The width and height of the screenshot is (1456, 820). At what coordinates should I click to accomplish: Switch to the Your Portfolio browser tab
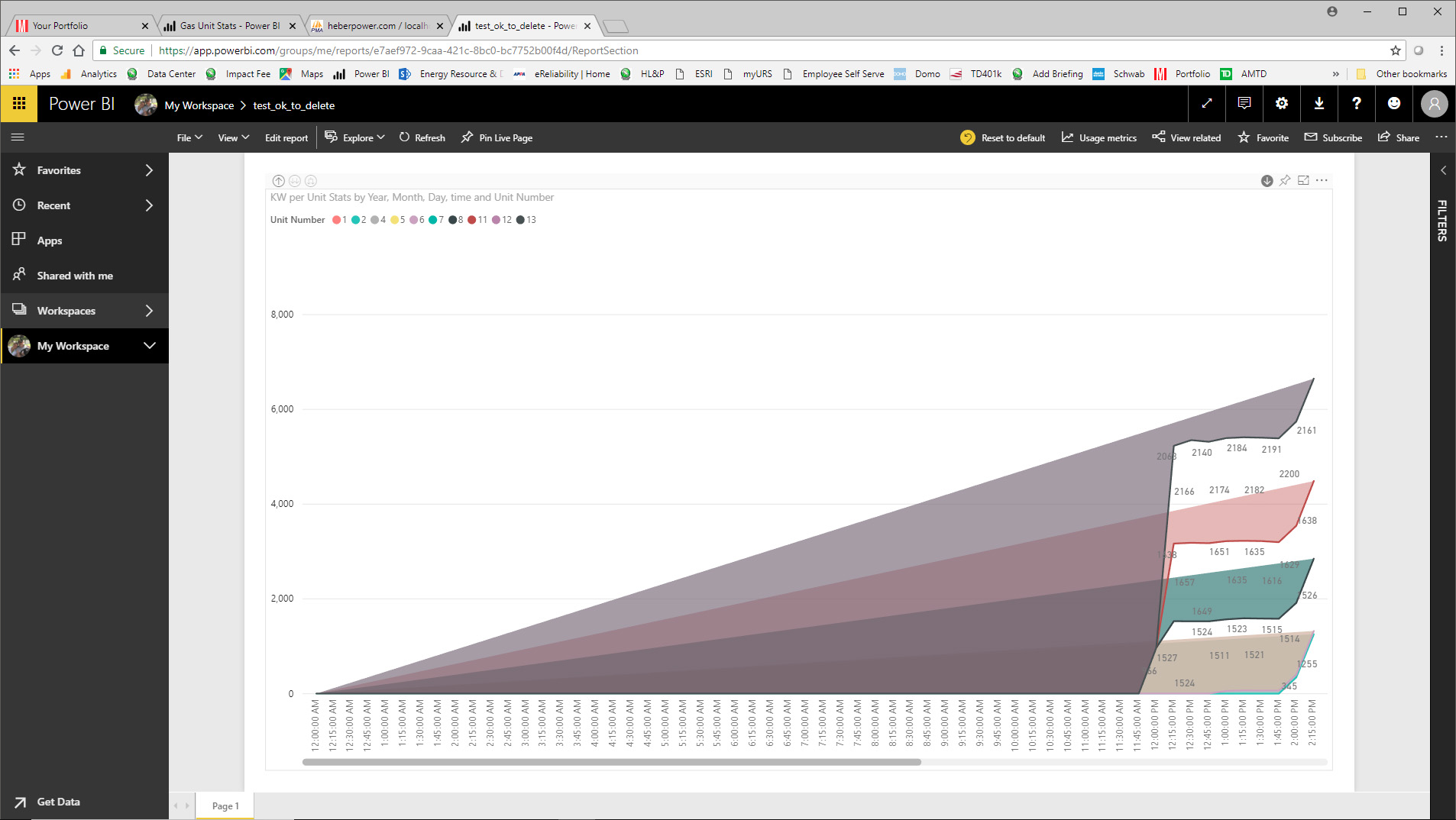(x=79, y=26)
